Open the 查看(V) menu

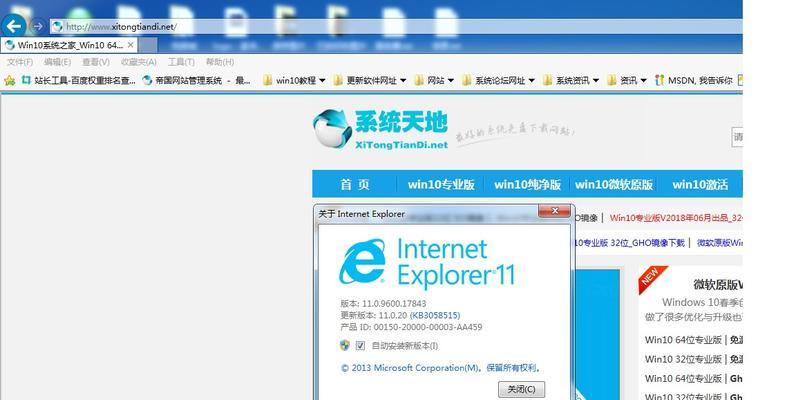pos(96,62)
